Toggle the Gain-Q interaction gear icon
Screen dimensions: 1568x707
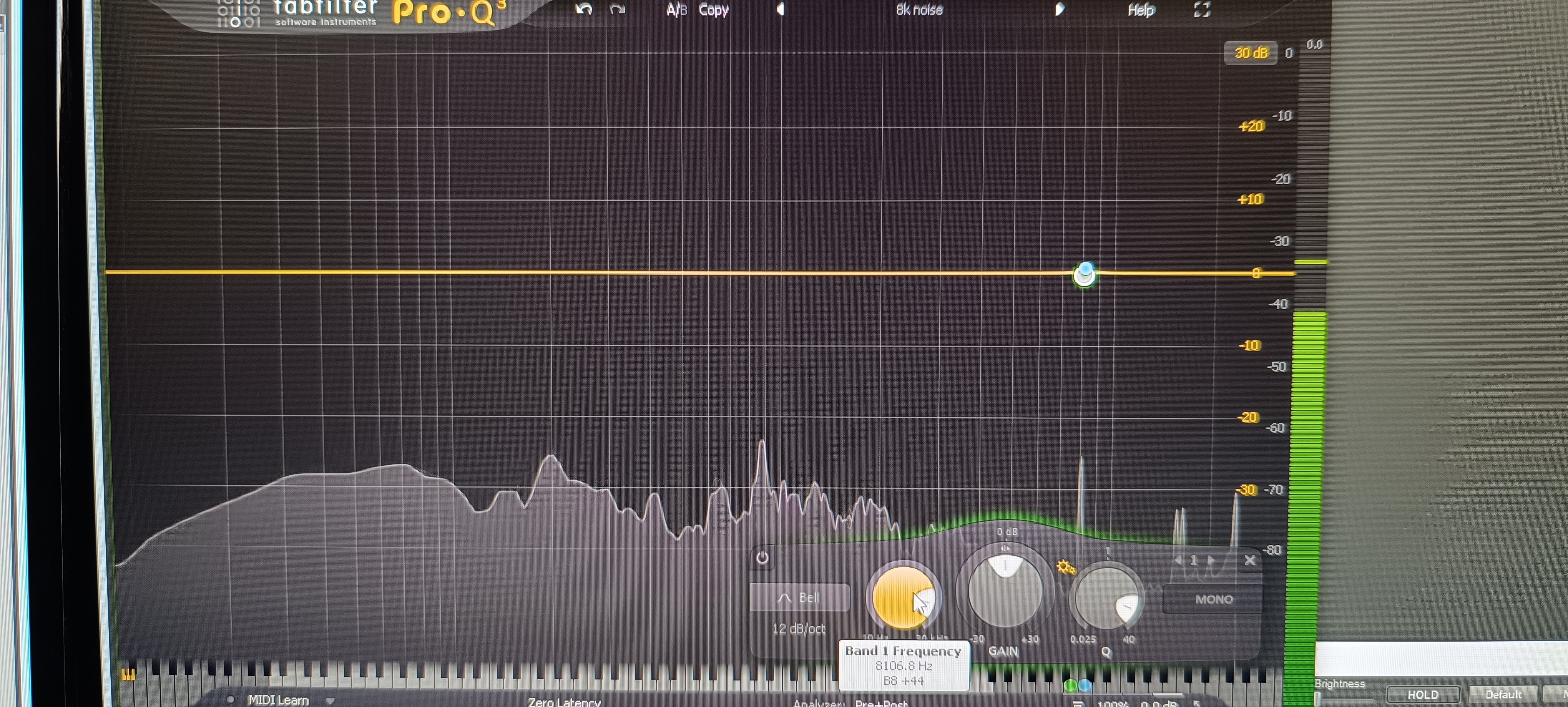1066,567
